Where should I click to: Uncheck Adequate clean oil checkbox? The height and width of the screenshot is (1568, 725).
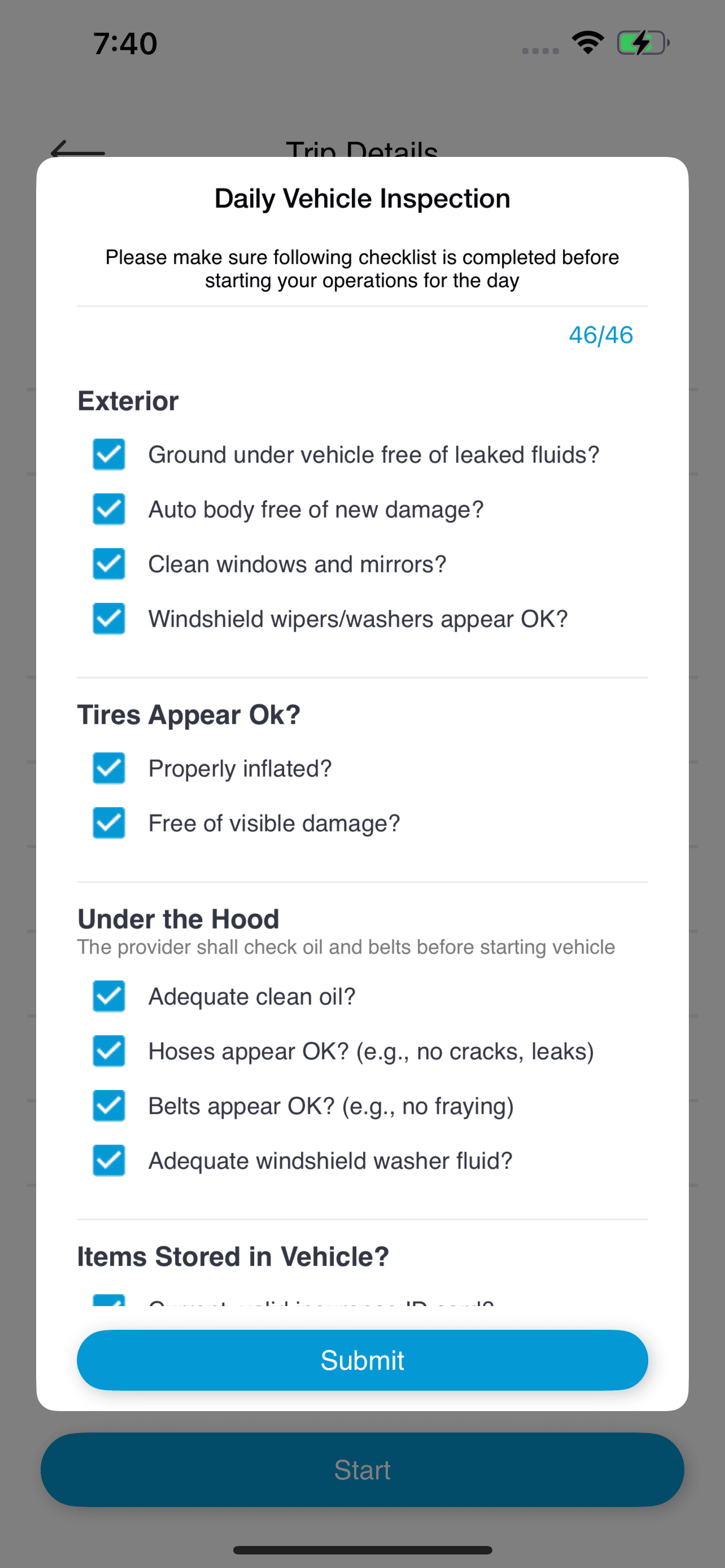pos(109,996)
